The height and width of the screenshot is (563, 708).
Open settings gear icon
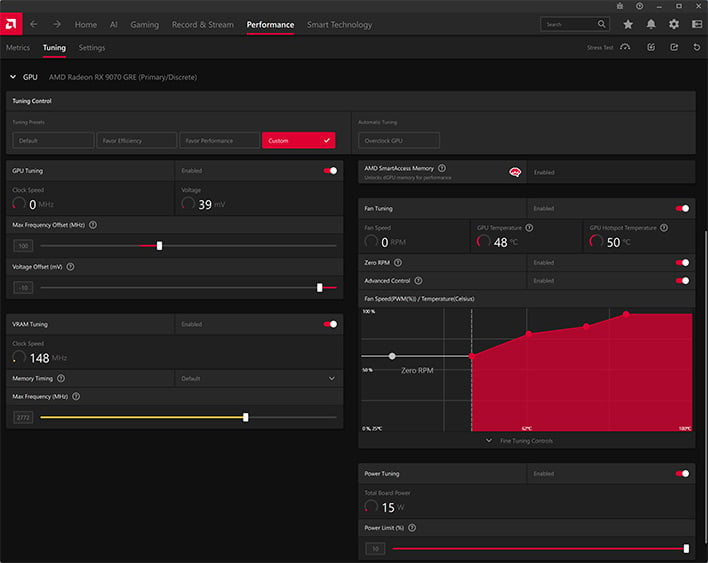[x=674, y=24]
